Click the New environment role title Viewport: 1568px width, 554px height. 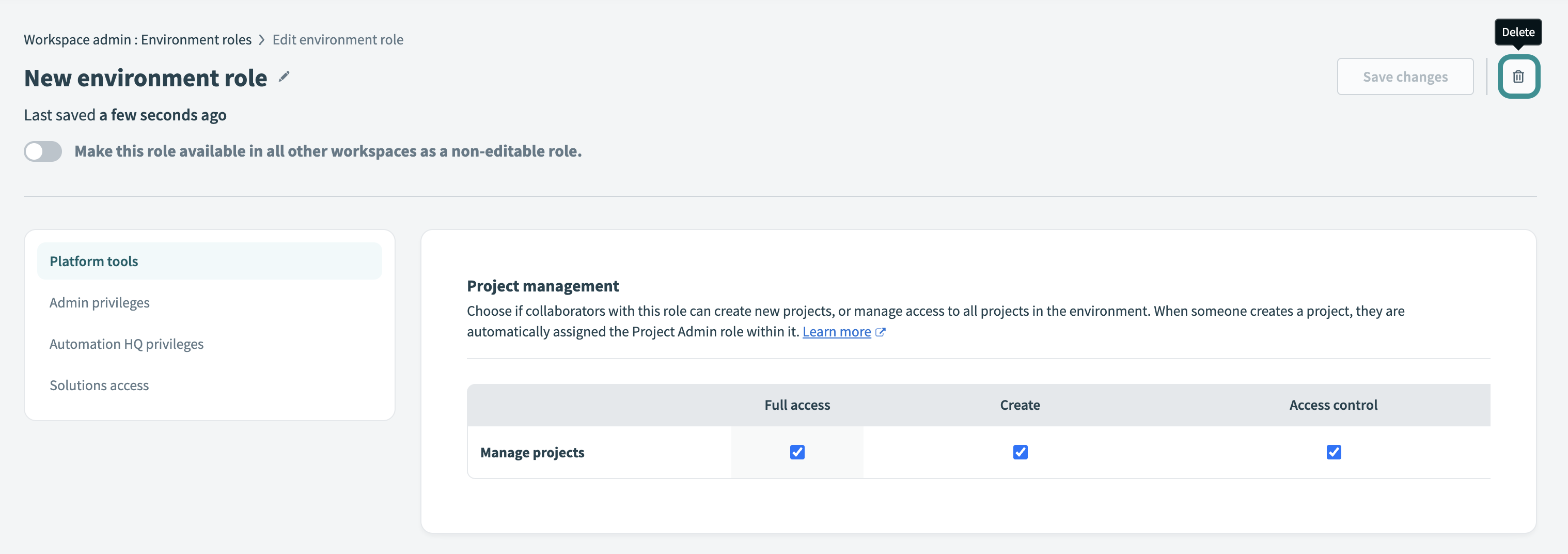pos(145,78)
